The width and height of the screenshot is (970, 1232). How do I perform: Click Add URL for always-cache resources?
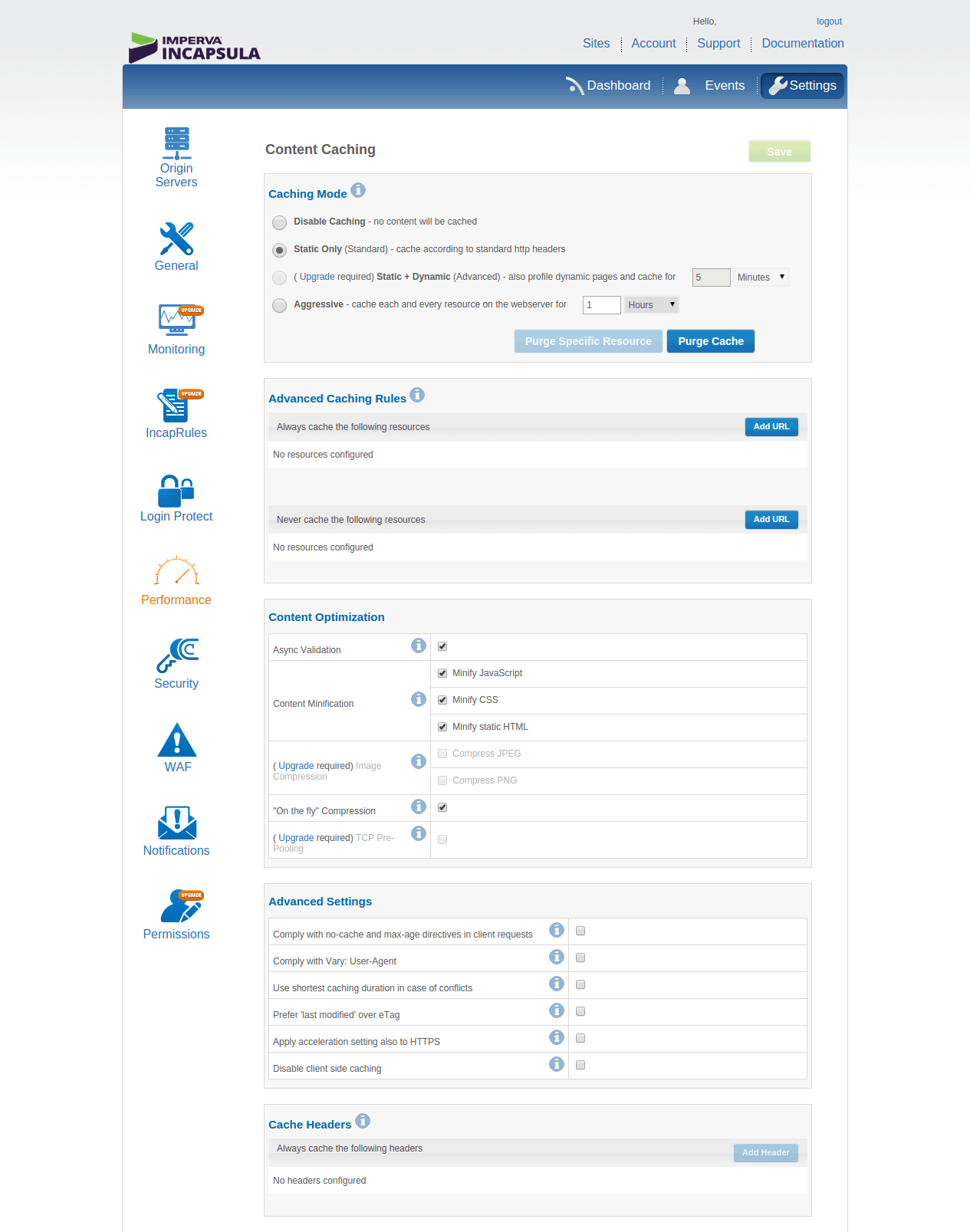[771, 427]
